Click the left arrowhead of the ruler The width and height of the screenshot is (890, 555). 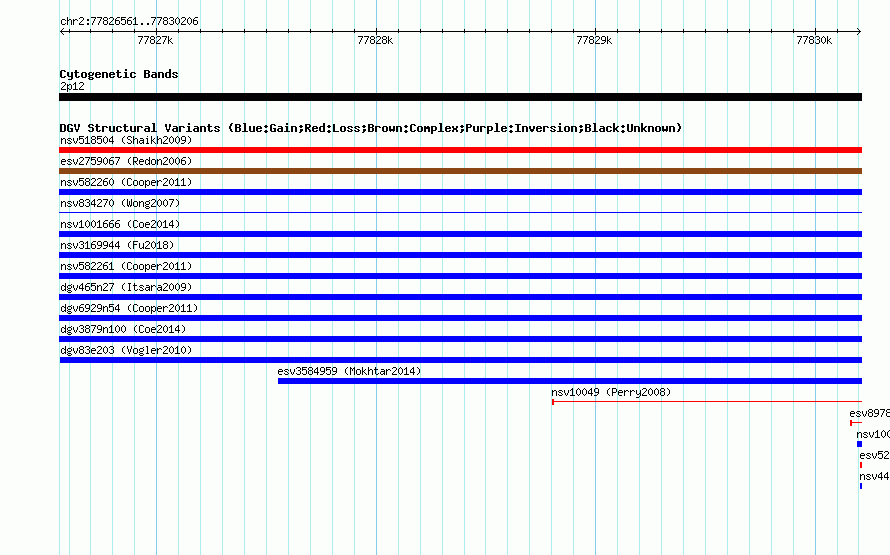point(62,31)
